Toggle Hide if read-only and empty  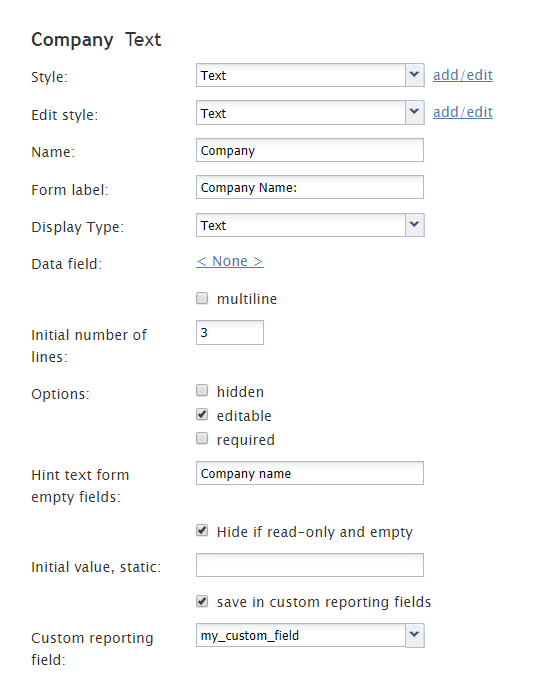coord(202,531)
